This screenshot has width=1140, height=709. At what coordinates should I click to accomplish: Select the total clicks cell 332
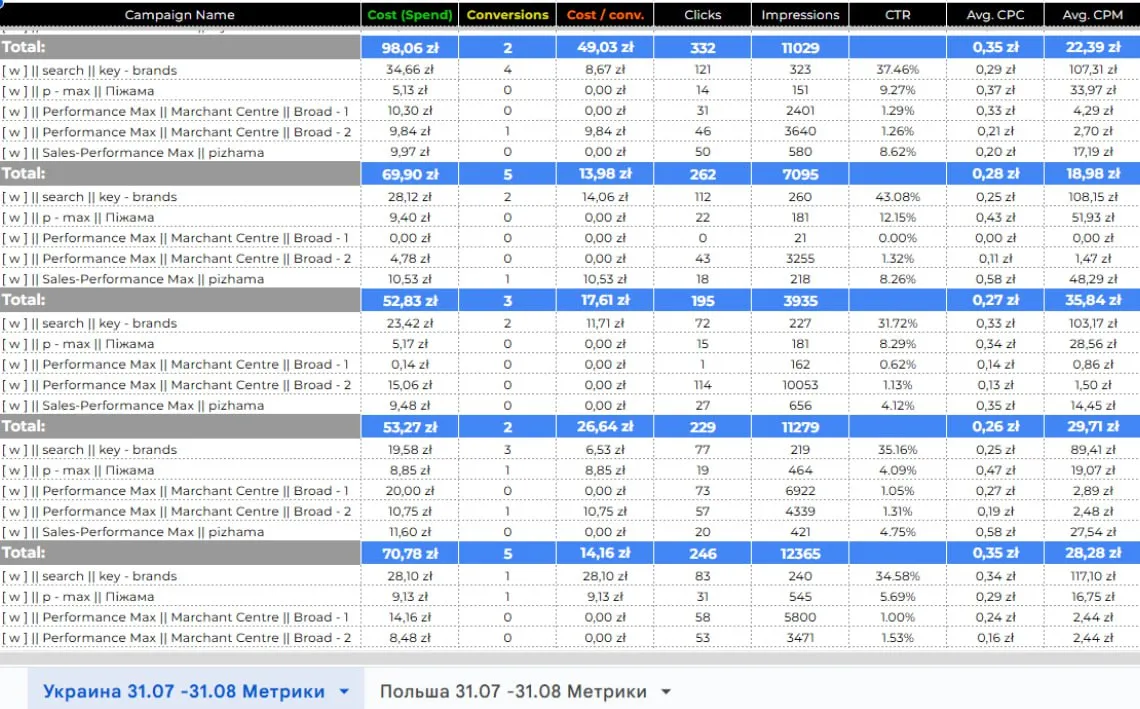click(702, 47)
